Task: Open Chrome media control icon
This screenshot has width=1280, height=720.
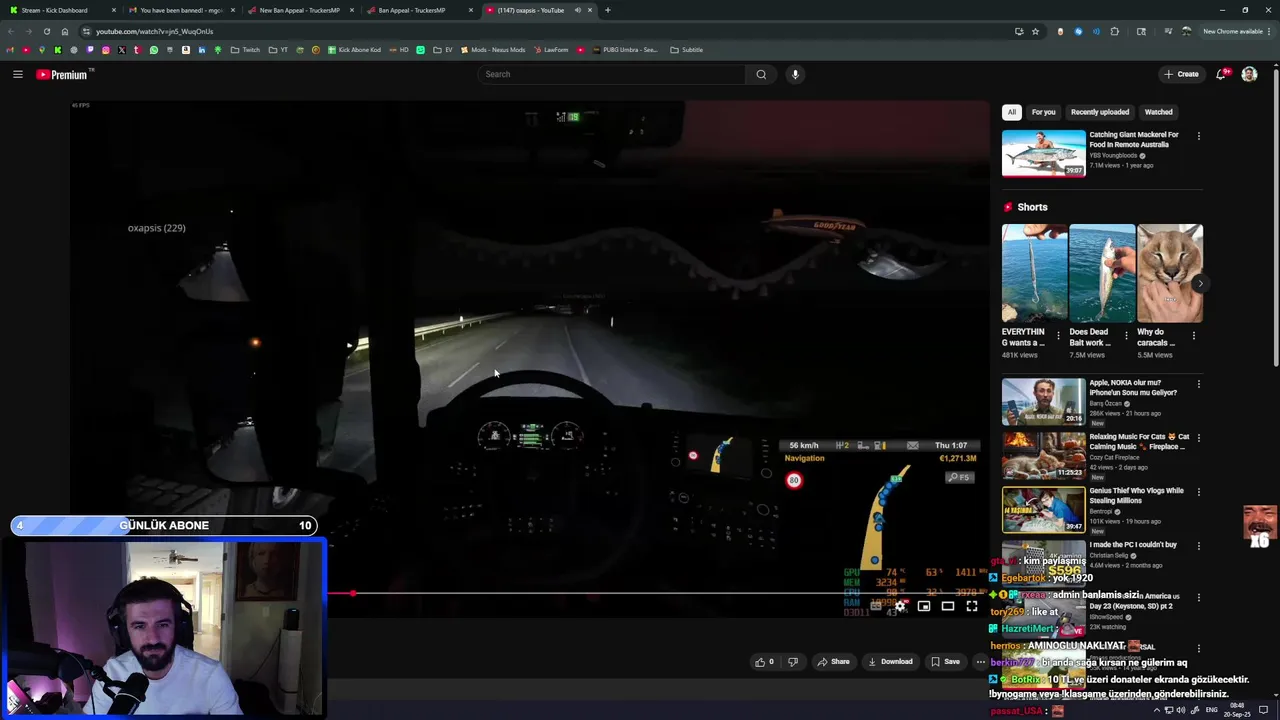Action: click(x=1168, y=31)
